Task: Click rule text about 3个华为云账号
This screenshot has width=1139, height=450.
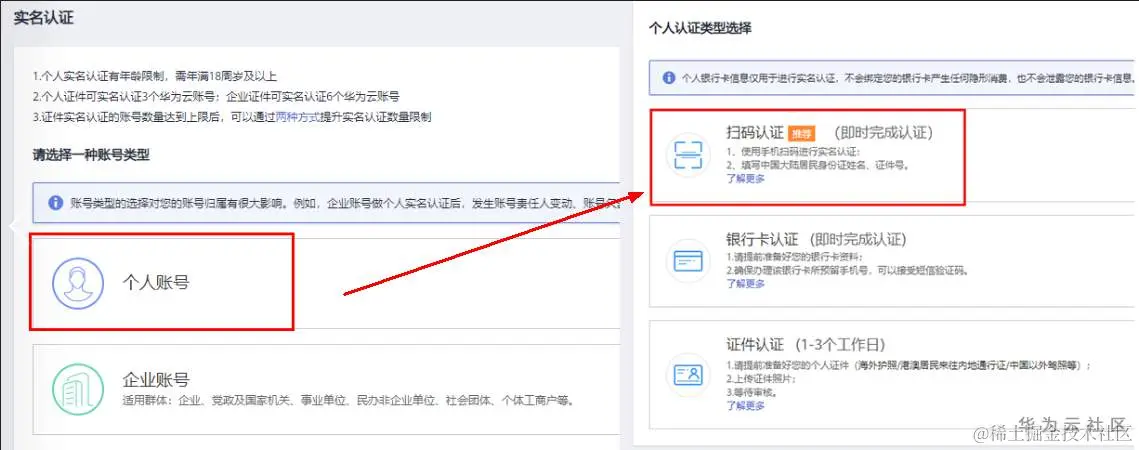Action: coord(216,96)
